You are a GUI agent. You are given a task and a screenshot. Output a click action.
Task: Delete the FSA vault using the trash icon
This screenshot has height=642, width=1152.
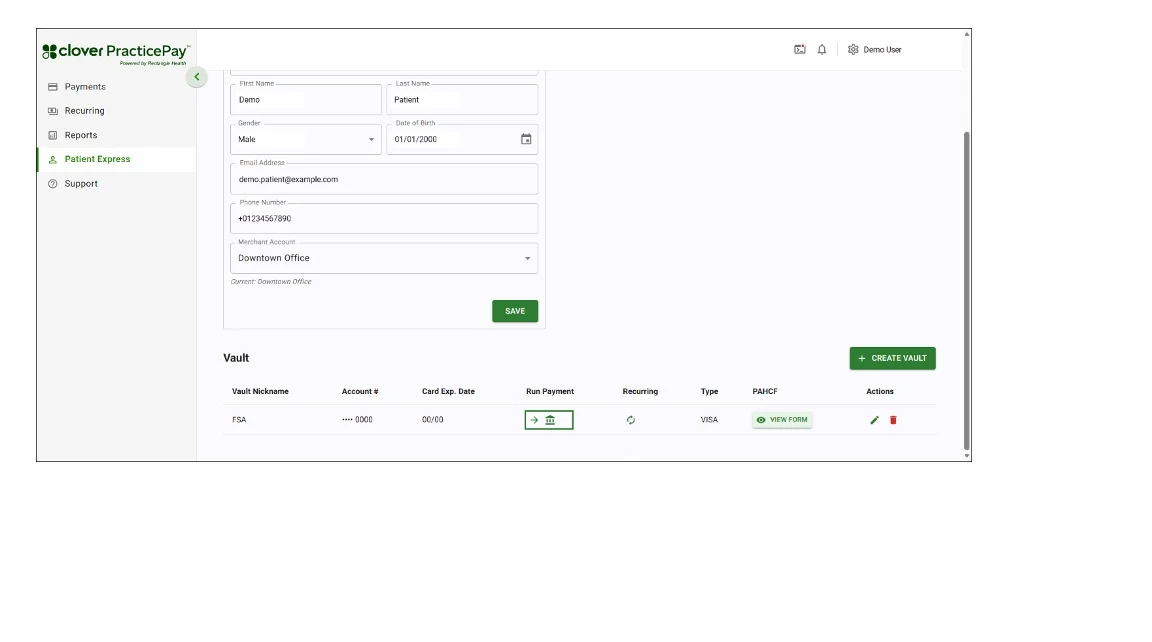(x=893, y=419)
